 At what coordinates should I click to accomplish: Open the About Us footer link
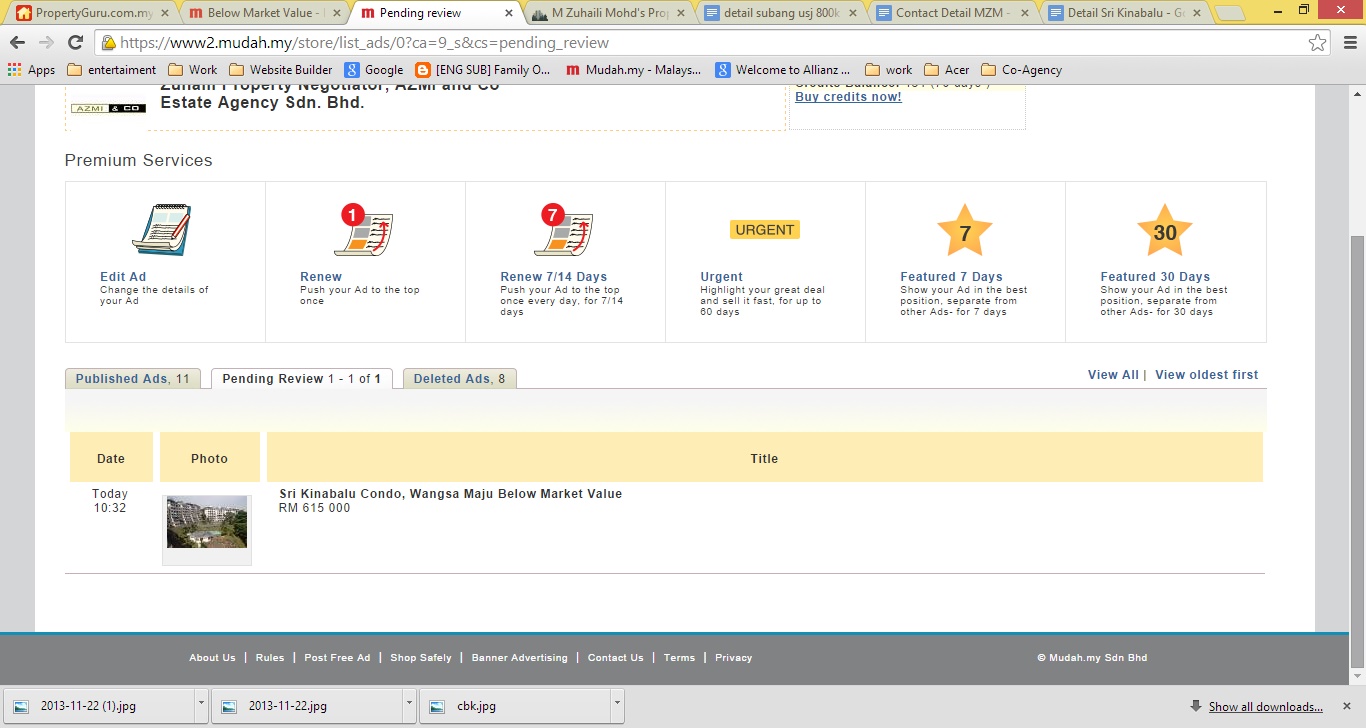pyautogui.click(x=212, y=658)
